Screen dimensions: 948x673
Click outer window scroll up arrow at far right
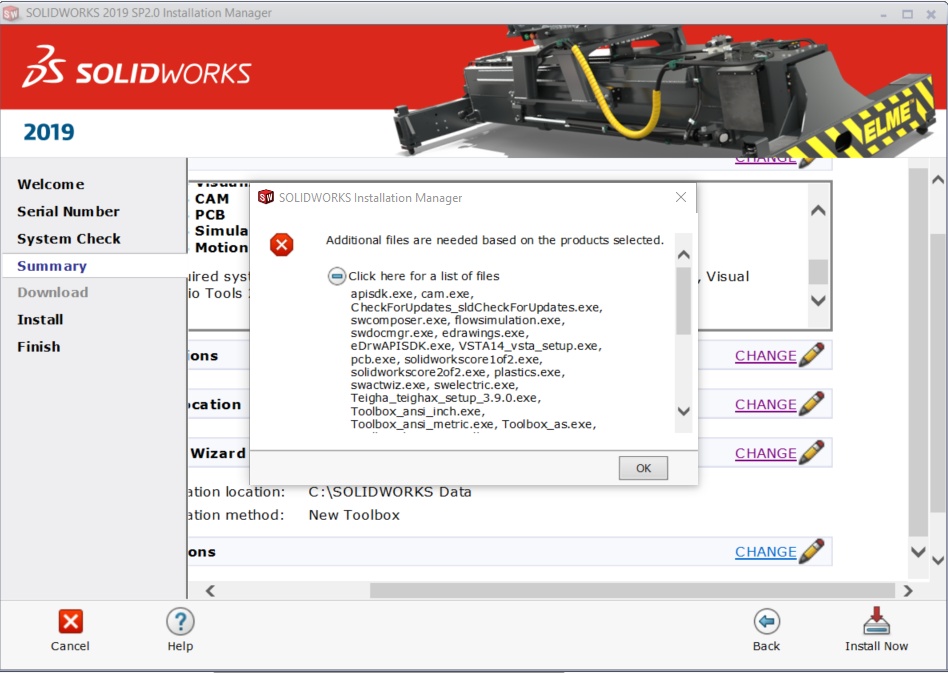coord(938,180)
